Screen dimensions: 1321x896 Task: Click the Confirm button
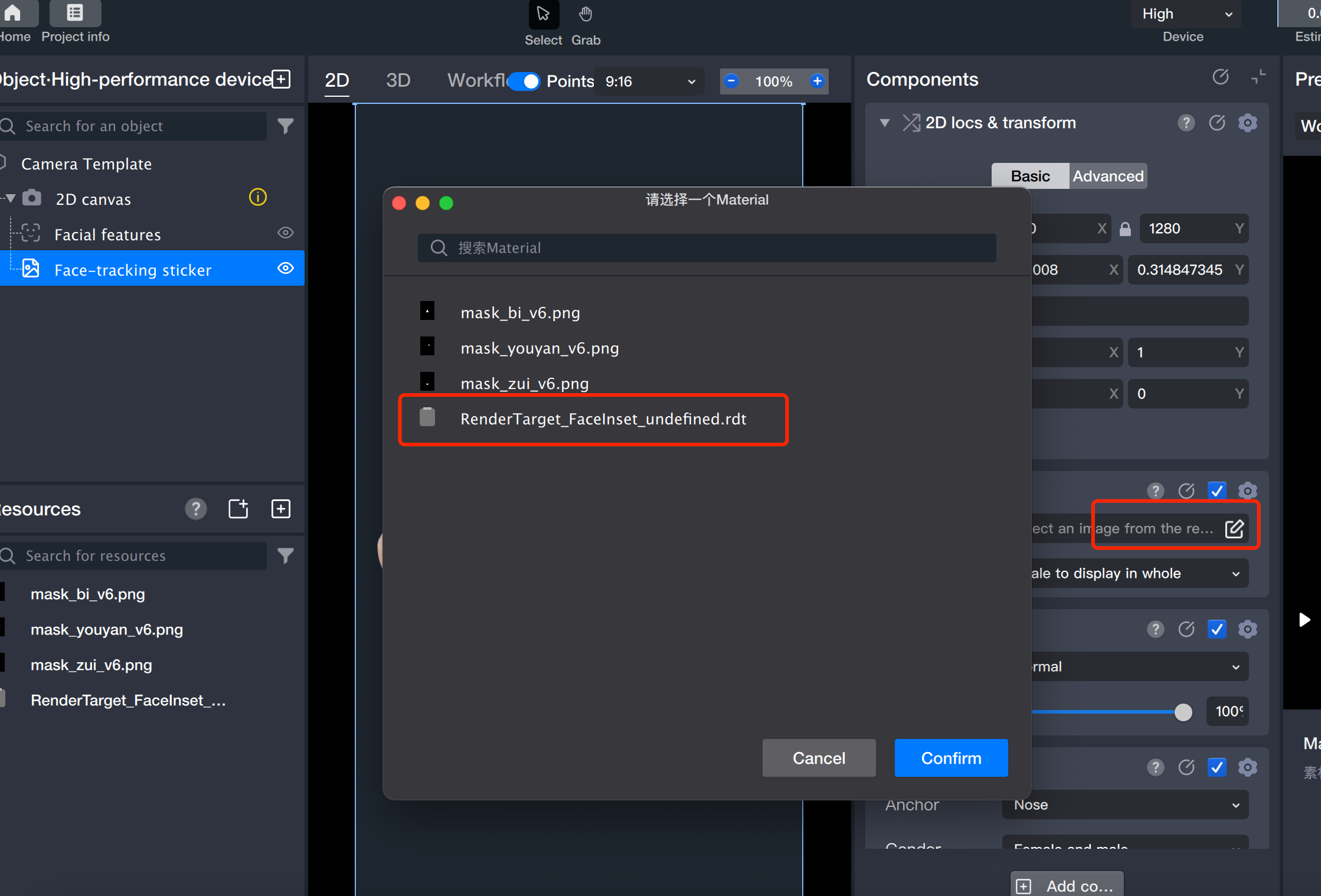point(951,758)
